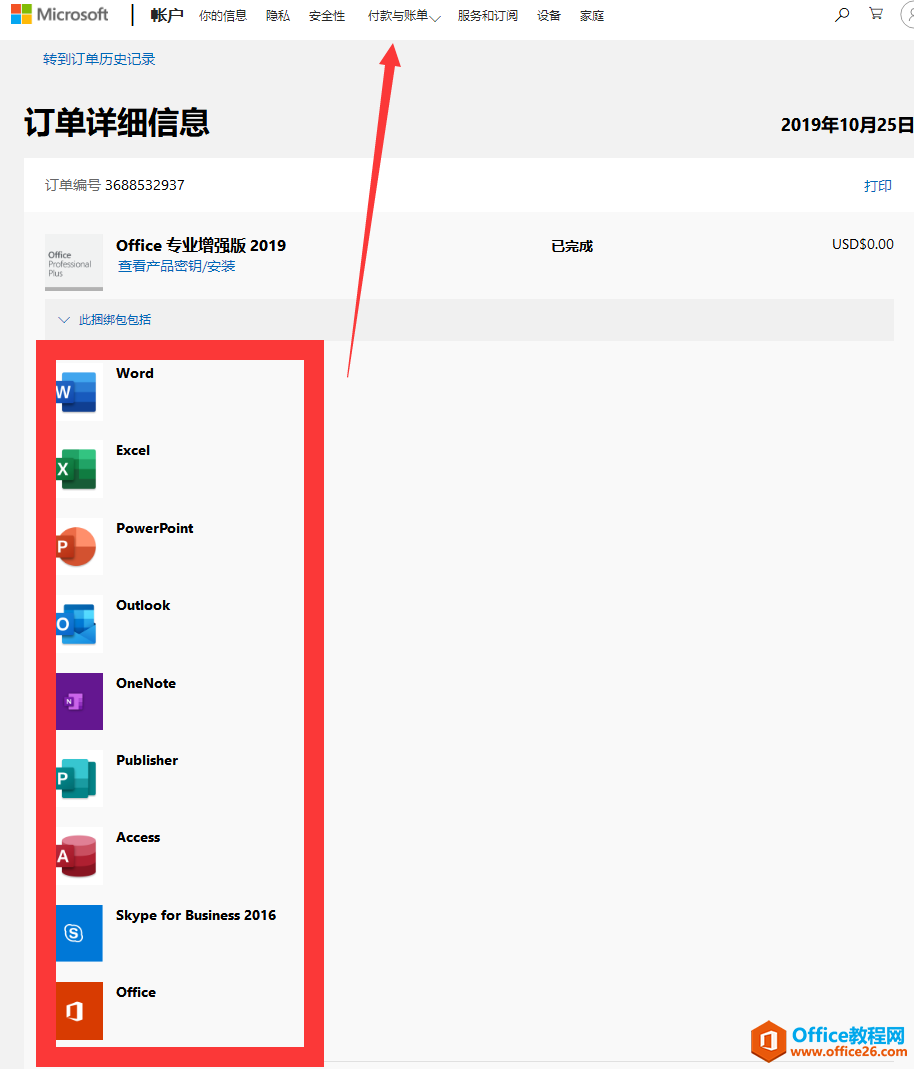Open the shopping cart icon
Image resolution: width=914 pixels, height=1069 pixels.
[876, 14]
